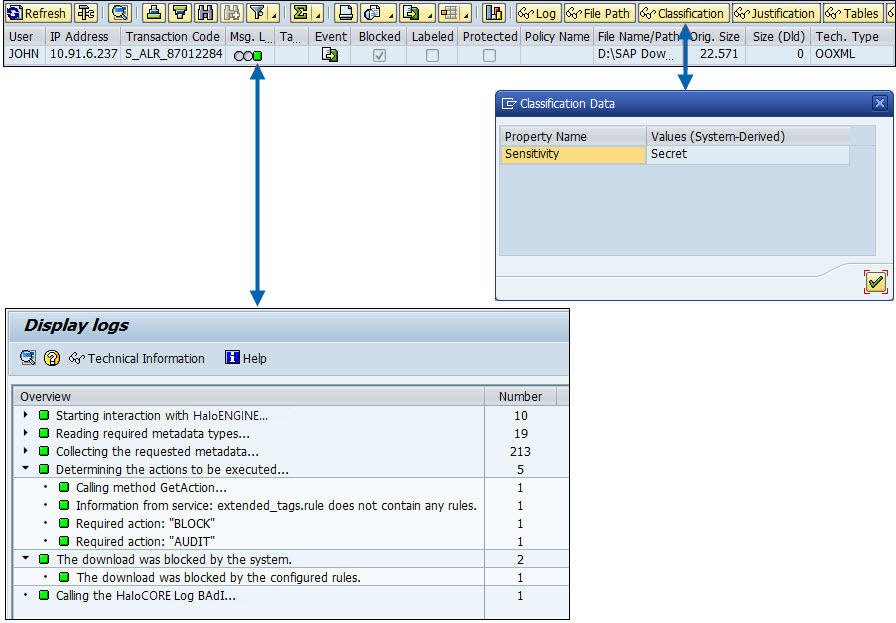Select the blocked by the configured rules entry
The image size is (896, 623).
218,577
